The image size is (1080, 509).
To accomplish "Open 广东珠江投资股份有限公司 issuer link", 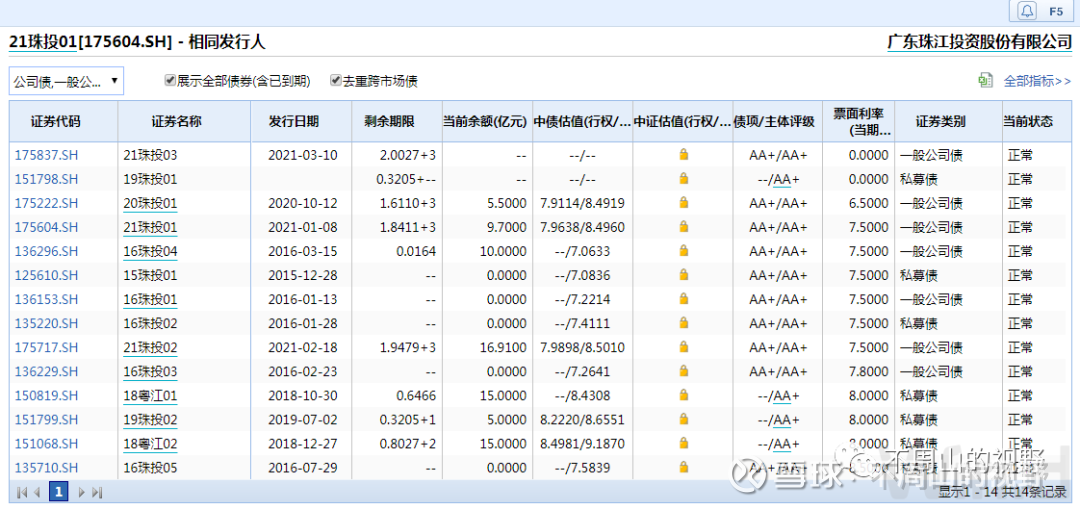I will click(x=979, y=43).
